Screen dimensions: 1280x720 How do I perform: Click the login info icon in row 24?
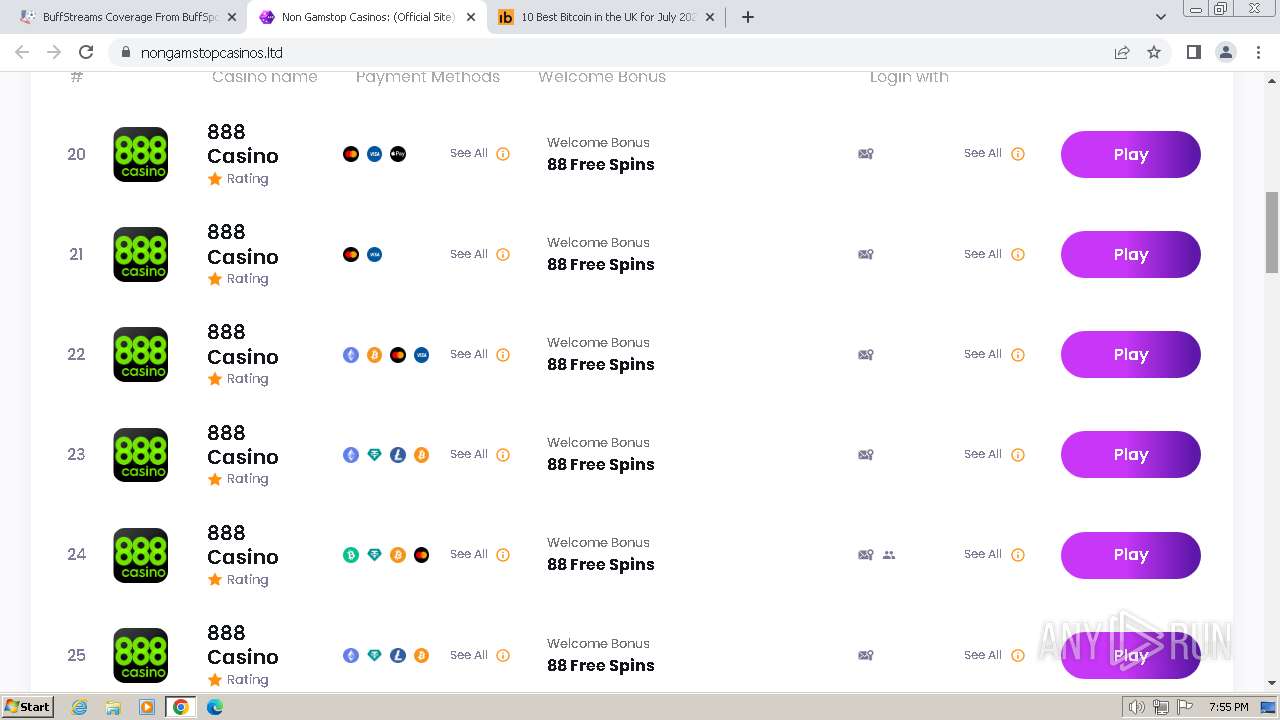[x=1018, y=555]
